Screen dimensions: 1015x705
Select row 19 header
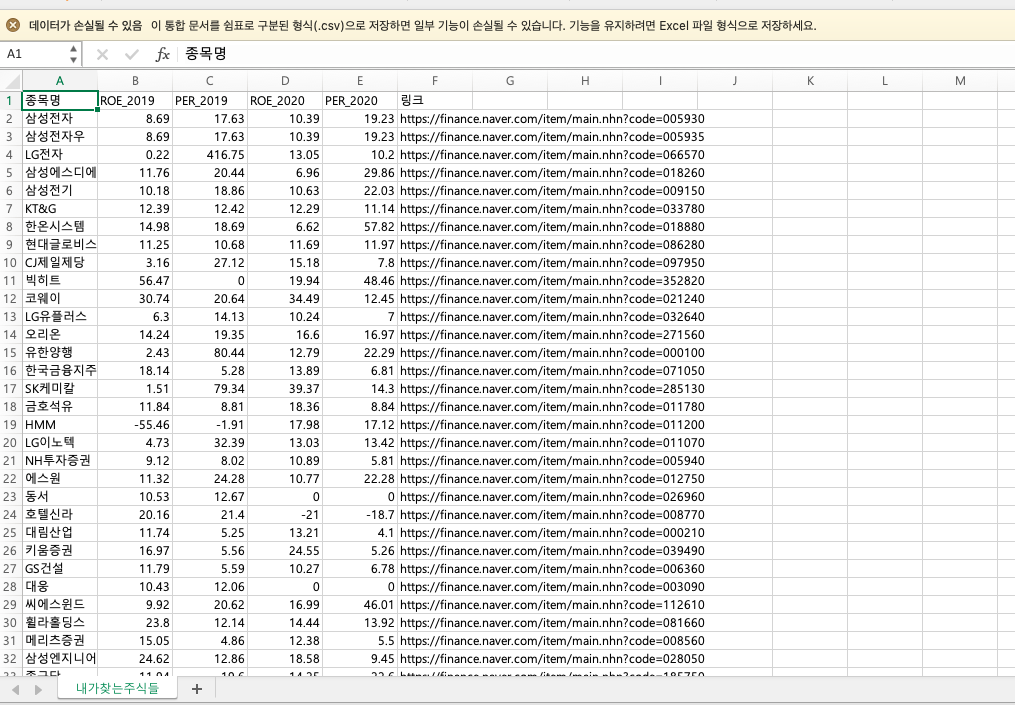10,425
